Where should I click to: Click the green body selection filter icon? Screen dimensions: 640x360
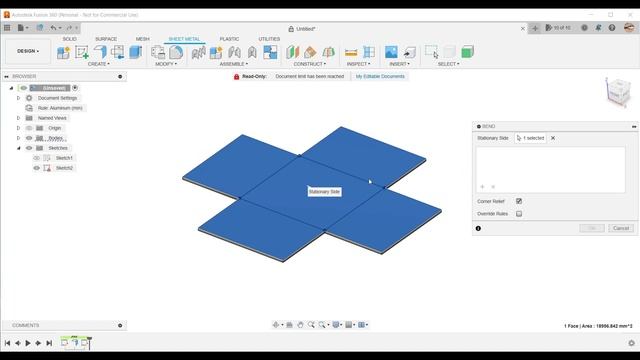[467, 52]
